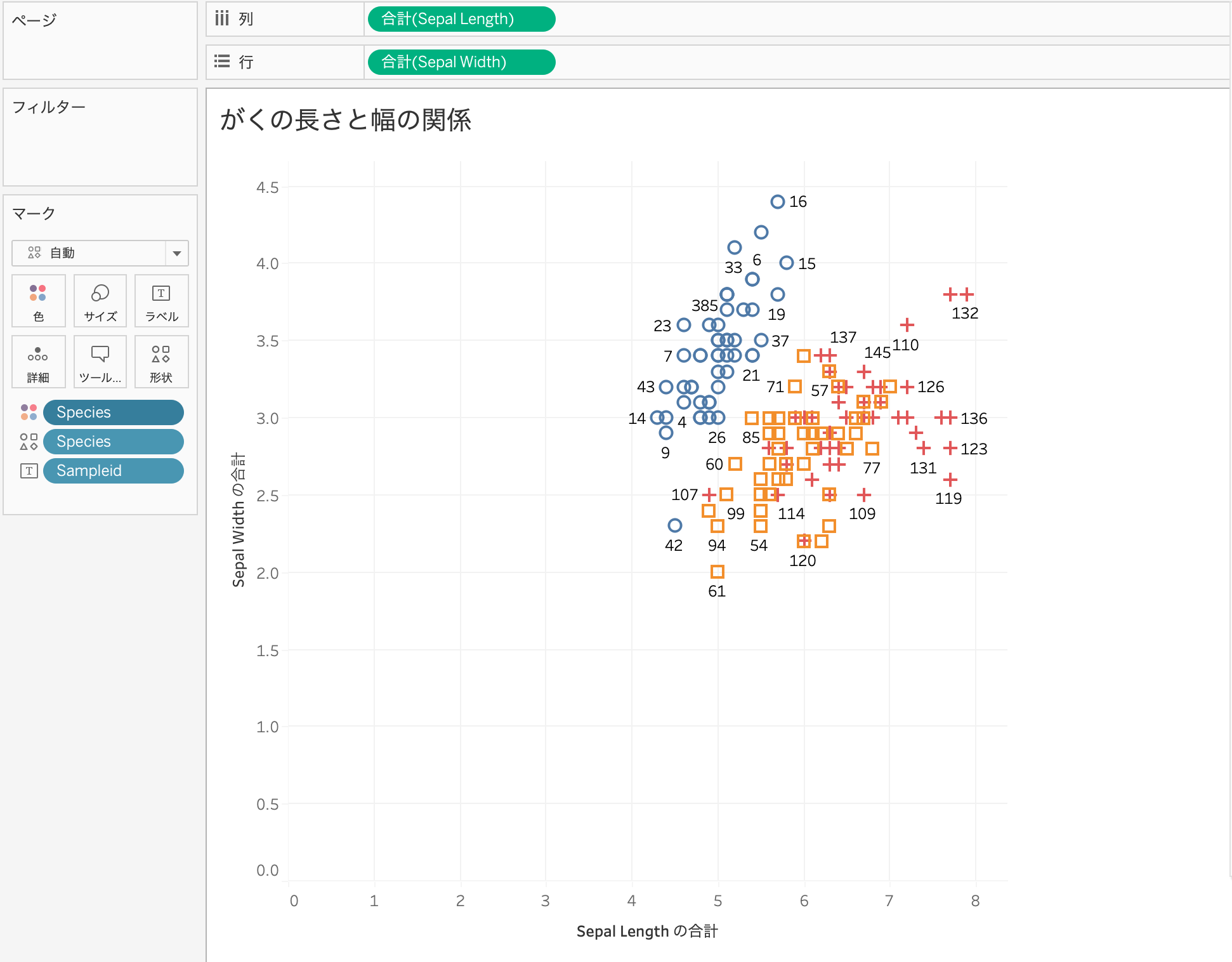Screen dimensions: 1232x962
Task: Select the 合計(Sepal Width) row pill
Action: coord(461,62)
